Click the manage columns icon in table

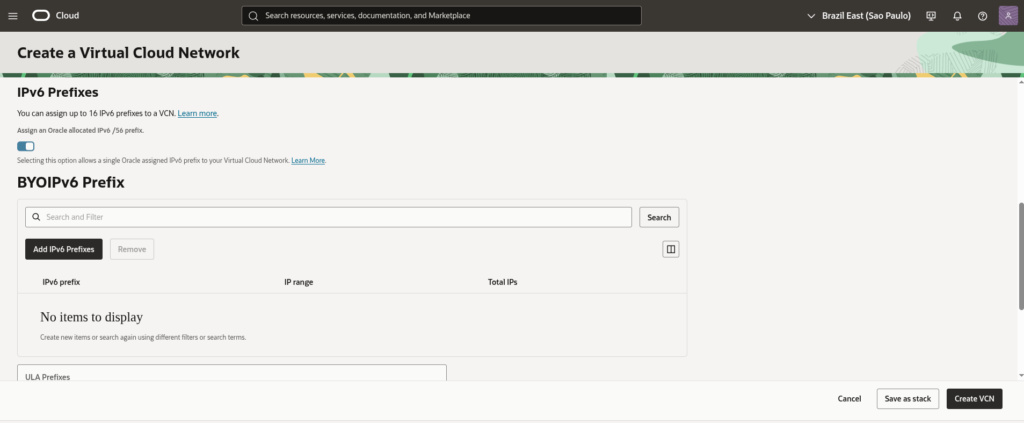point(671,249)
